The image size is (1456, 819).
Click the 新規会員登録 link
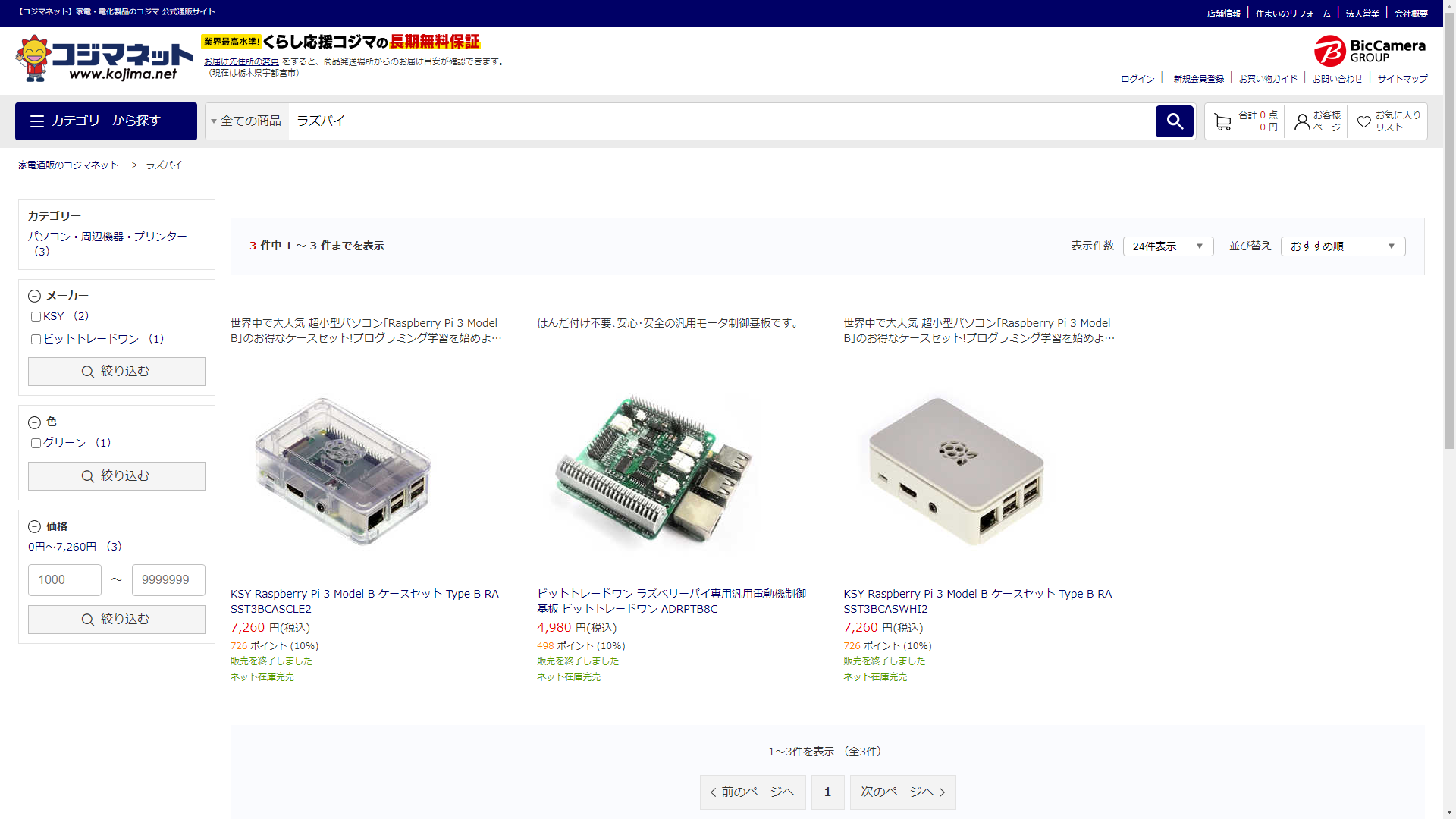[1198, 79]
